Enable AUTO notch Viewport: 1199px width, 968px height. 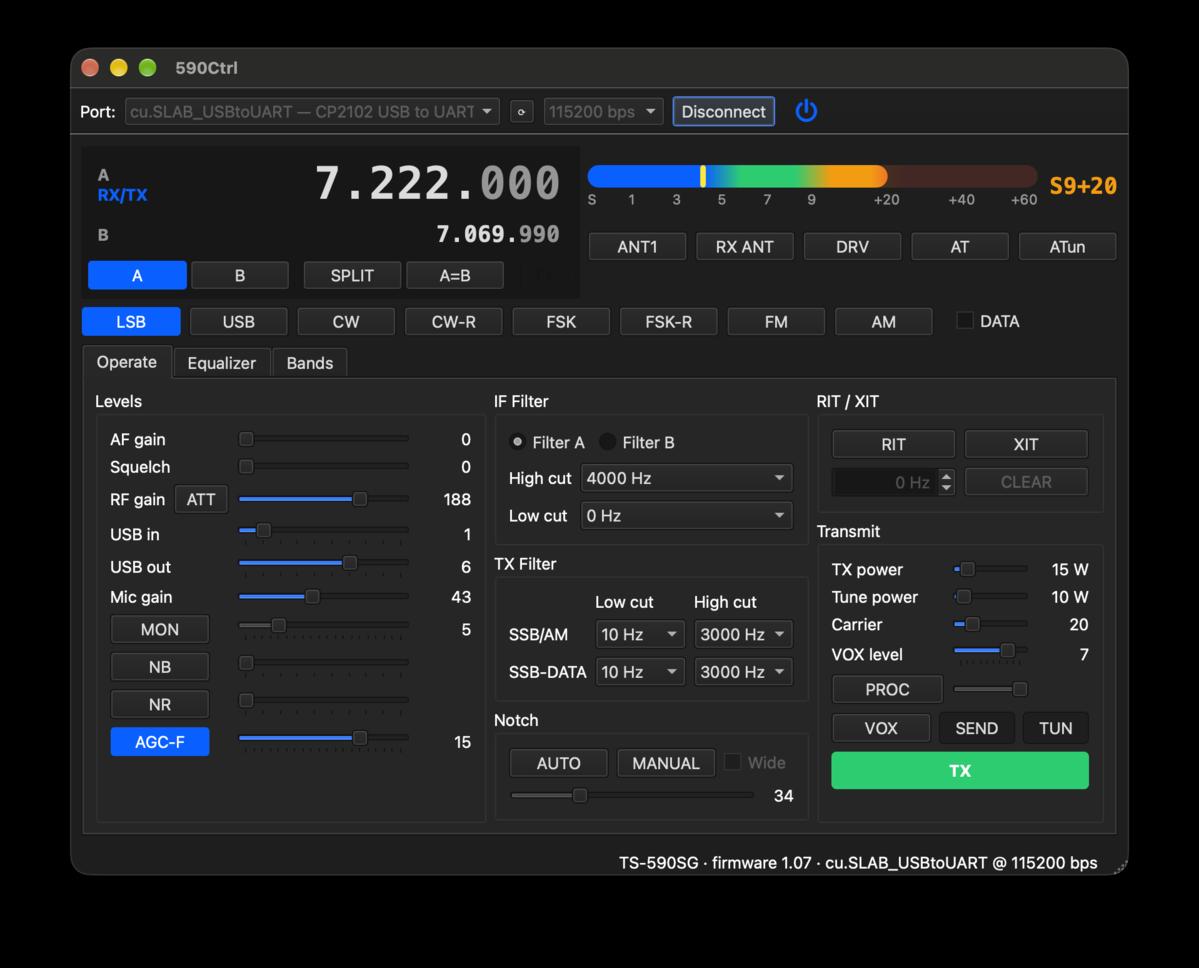[558, 763]
